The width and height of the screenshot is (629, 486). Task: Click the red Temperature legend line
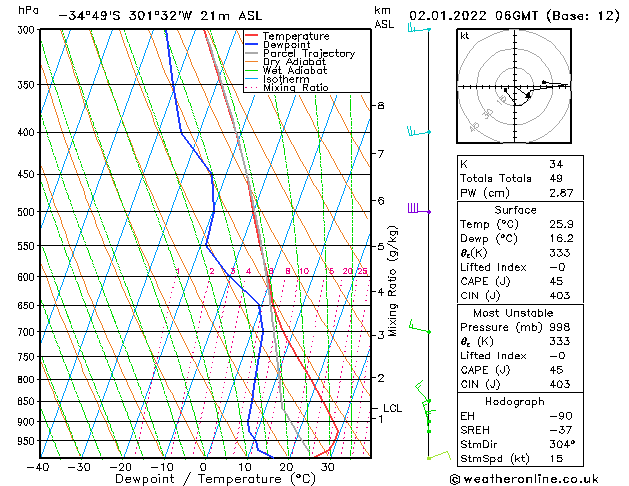(251, 36)
